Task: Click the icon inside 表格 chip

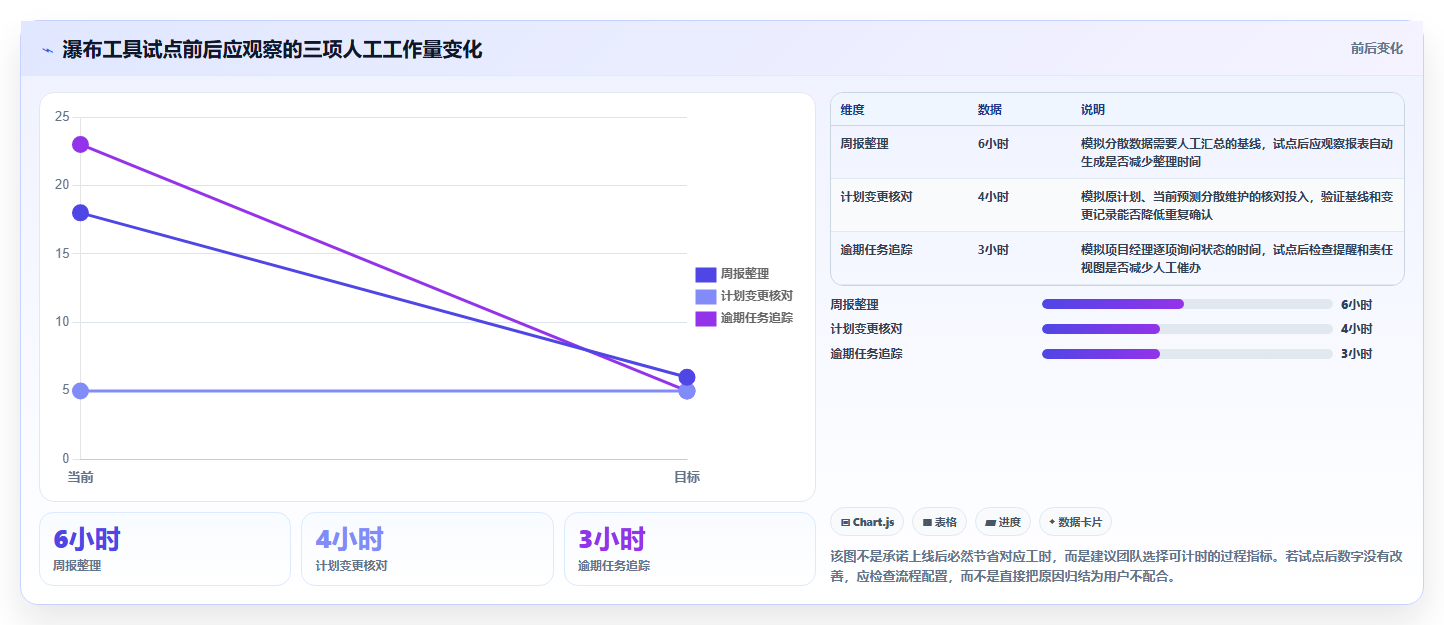Action: (927, 523)
